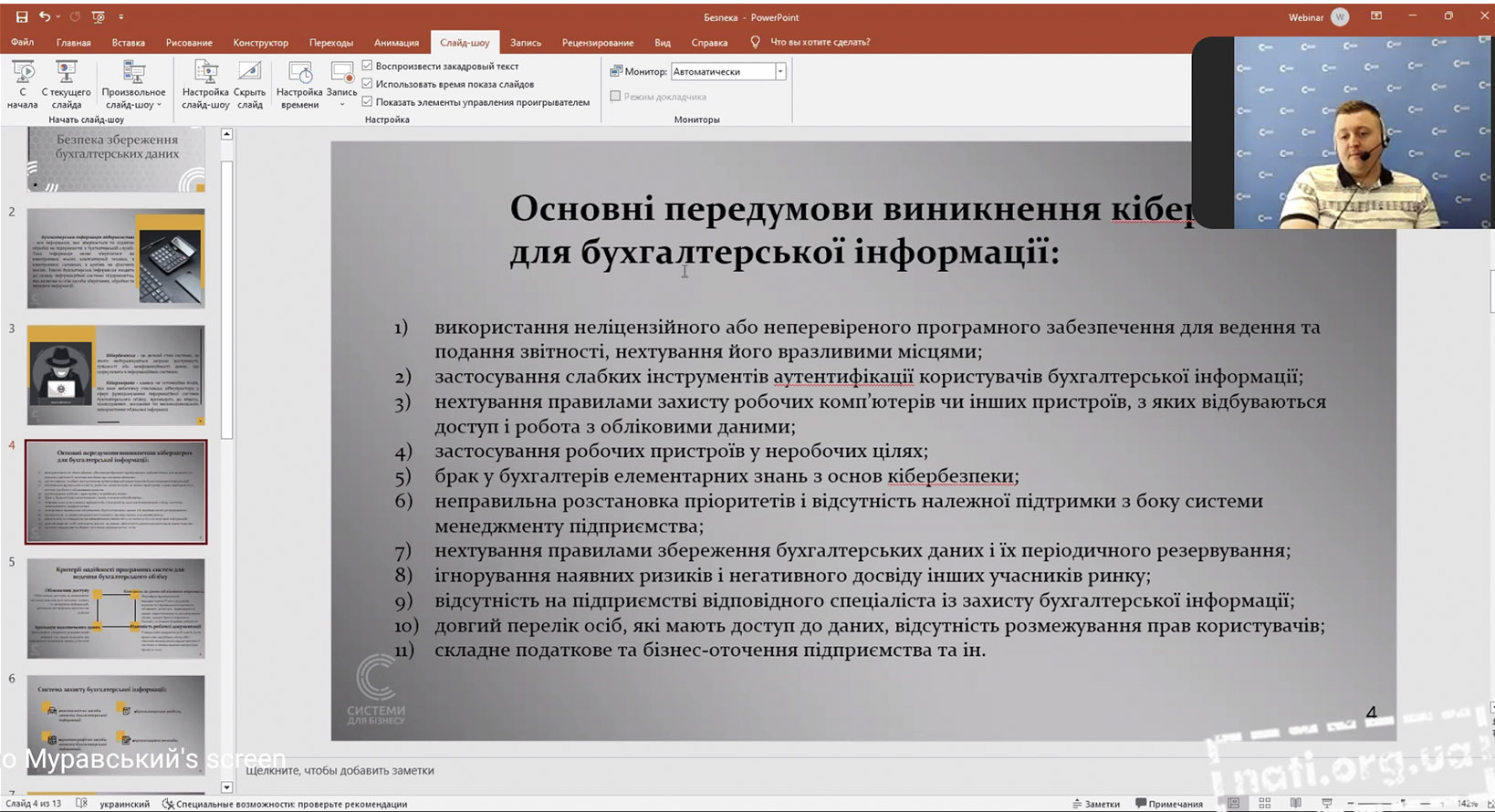Viewport: 1495px width, 812px height.
Task: Toggle Заметки notes button in status bar
Action: (1095, 804)
